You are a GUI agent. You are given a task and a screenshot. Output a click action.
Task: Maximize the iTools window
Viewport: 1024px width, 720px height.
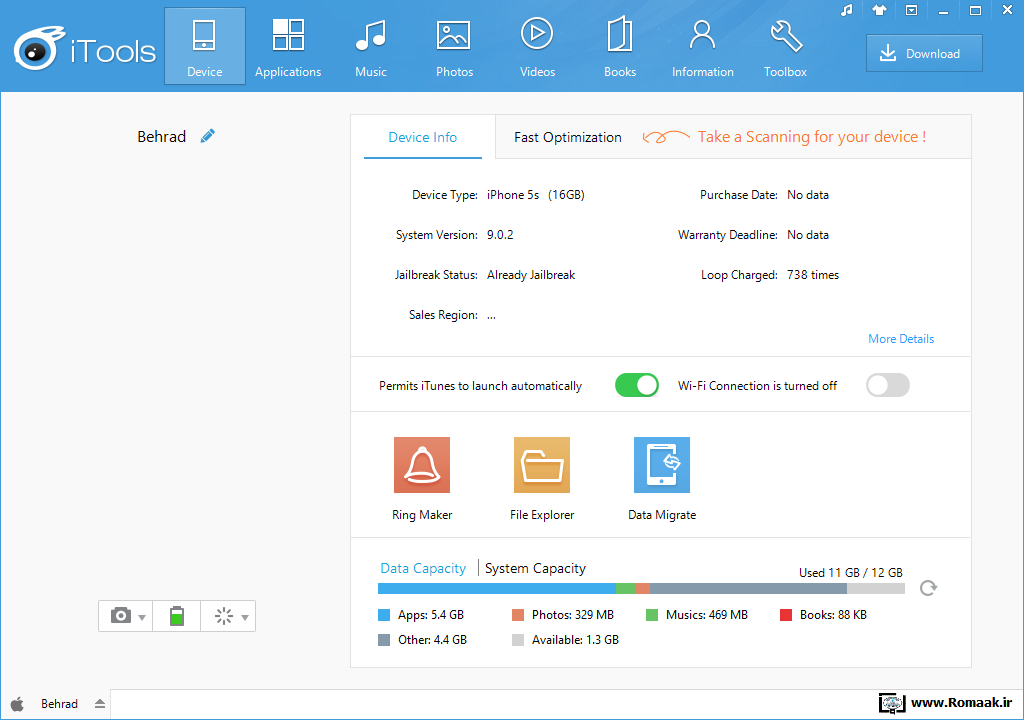975,10
